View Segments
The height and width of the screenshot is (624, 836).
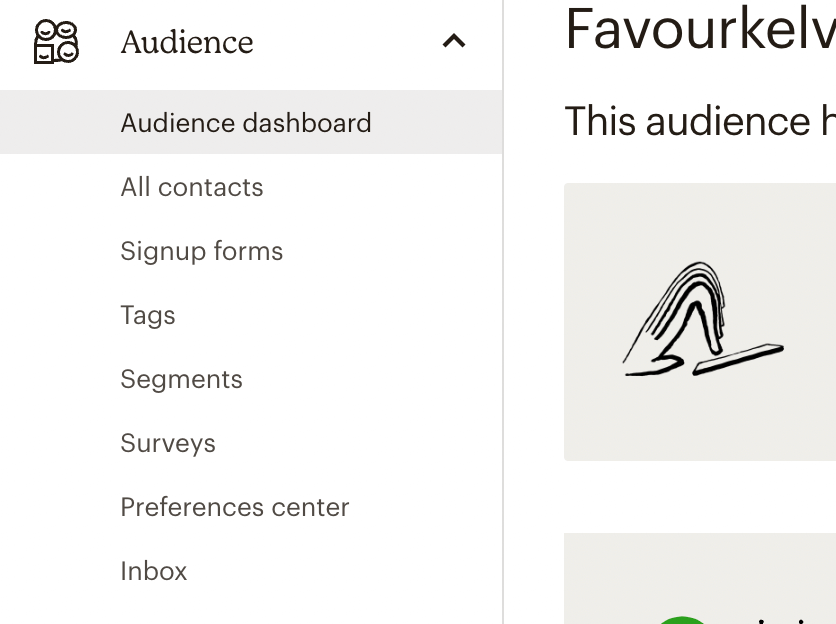pos(181,379)
